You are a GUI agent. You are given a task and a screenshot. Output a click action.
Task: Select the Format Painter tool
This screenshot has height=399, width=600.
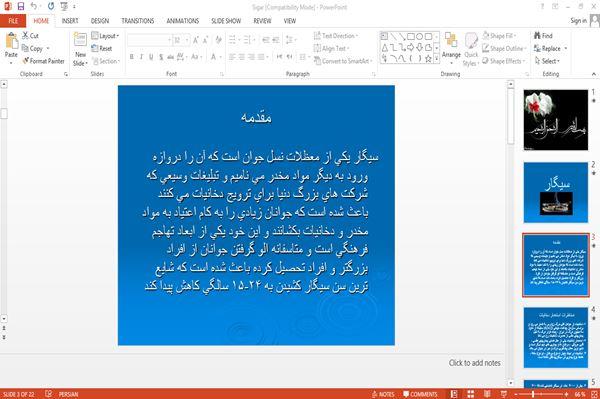tap(43, 61)
